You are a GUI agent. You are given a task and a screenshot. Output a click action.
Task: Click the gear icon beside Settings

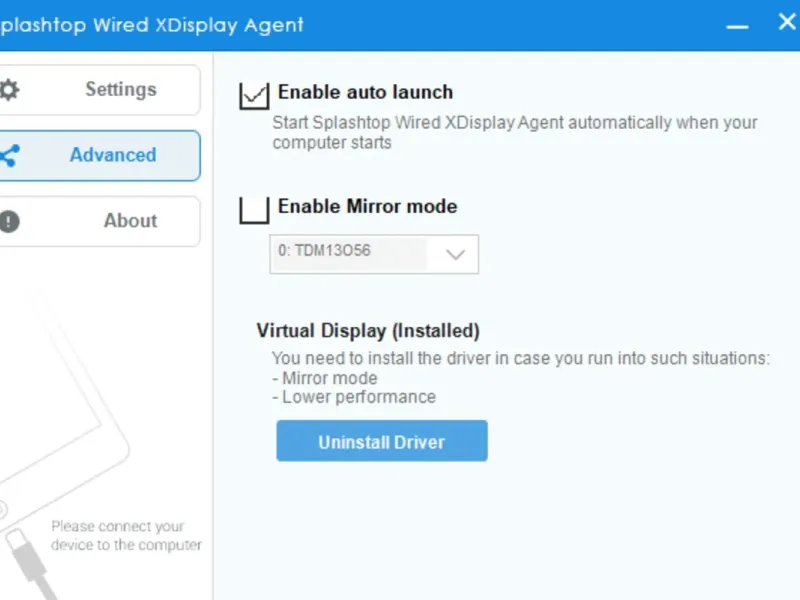9,90
